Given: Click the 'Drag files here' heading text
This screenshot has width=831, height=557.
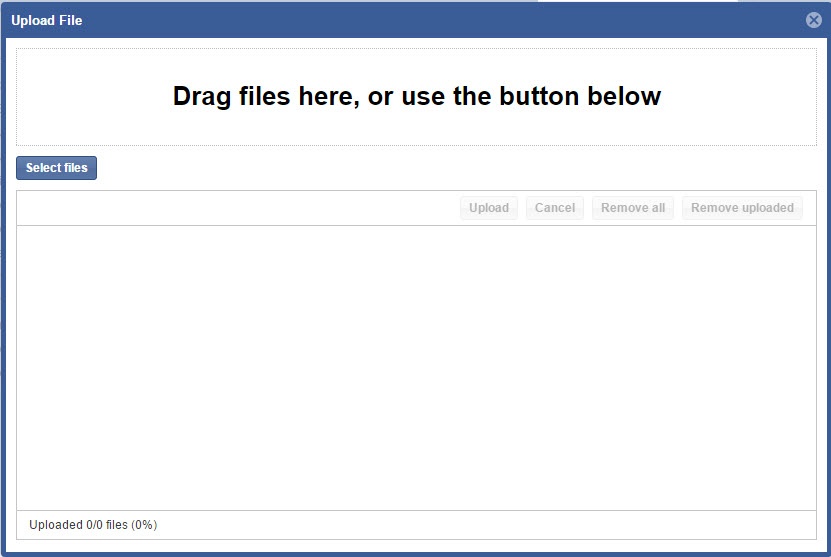Looking at the screenshot, I should [416, 96].
